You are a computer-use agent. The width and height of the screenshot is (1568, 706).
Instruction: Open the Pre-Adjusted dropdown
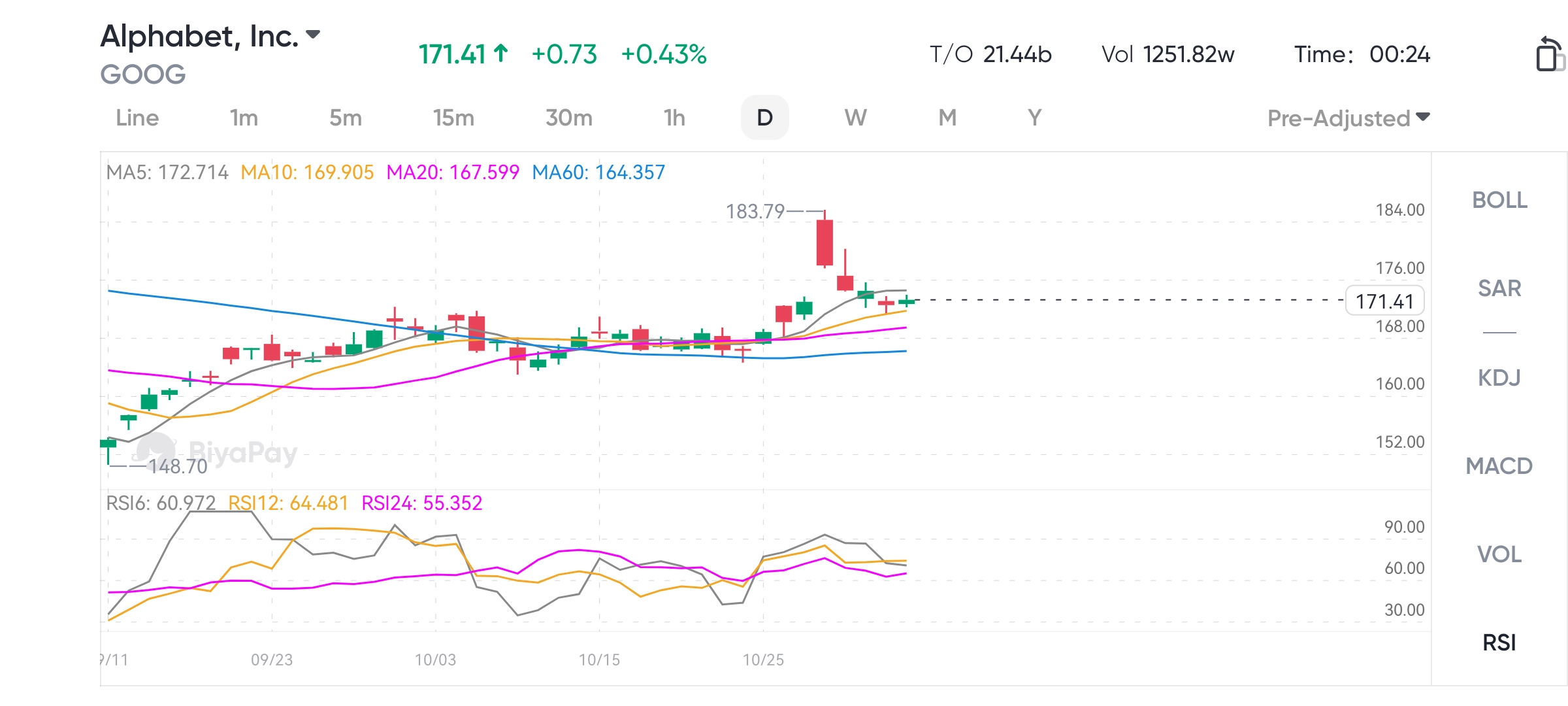[1348, 118]
